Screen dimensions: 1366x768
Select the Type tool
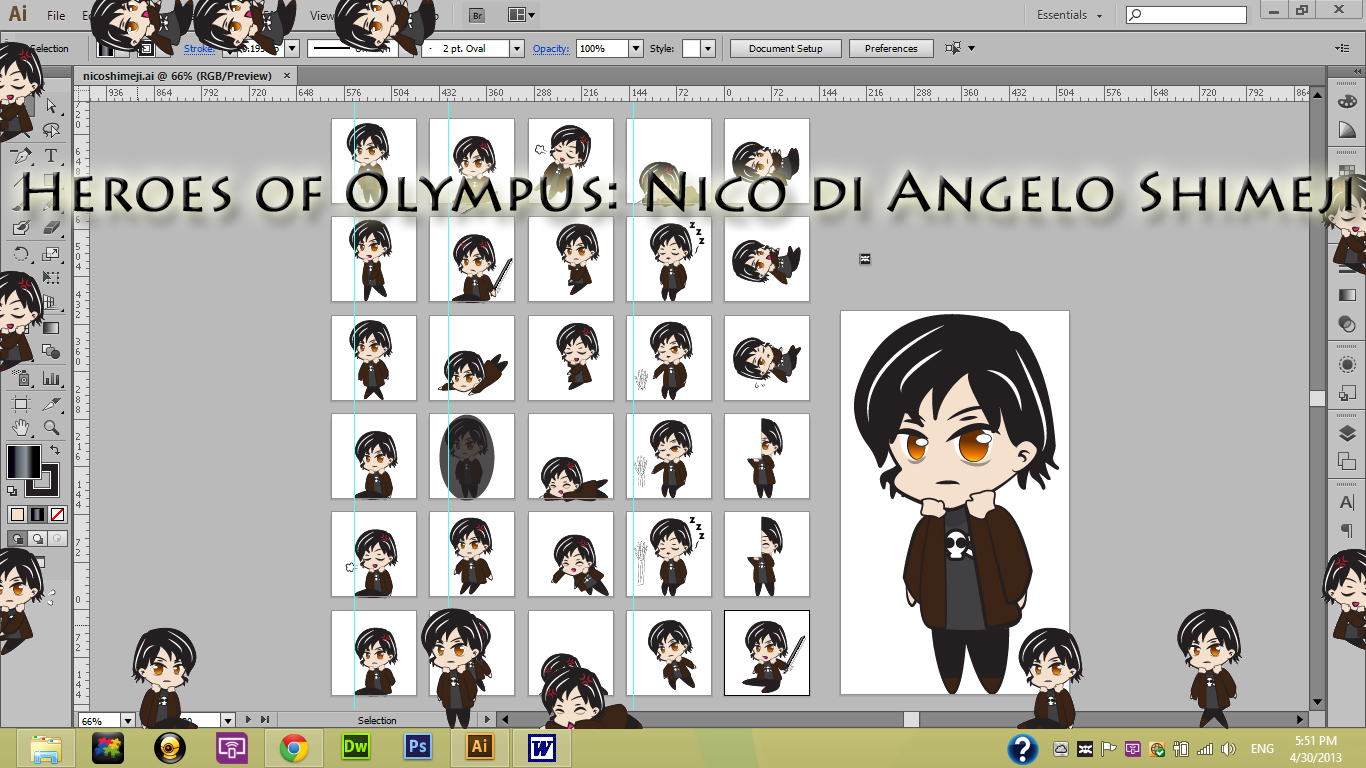pyautogui.click(x=52, y=156)
